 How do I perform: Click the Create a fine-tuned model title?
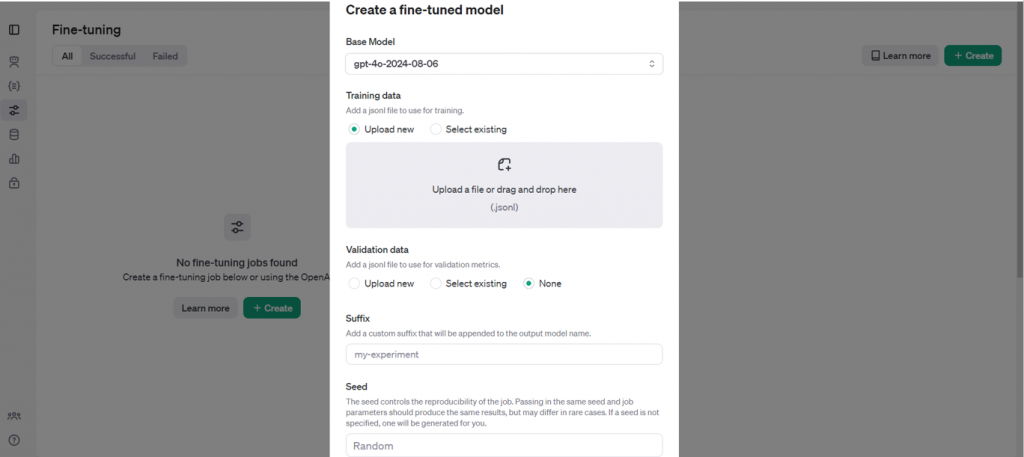[424, 10]
